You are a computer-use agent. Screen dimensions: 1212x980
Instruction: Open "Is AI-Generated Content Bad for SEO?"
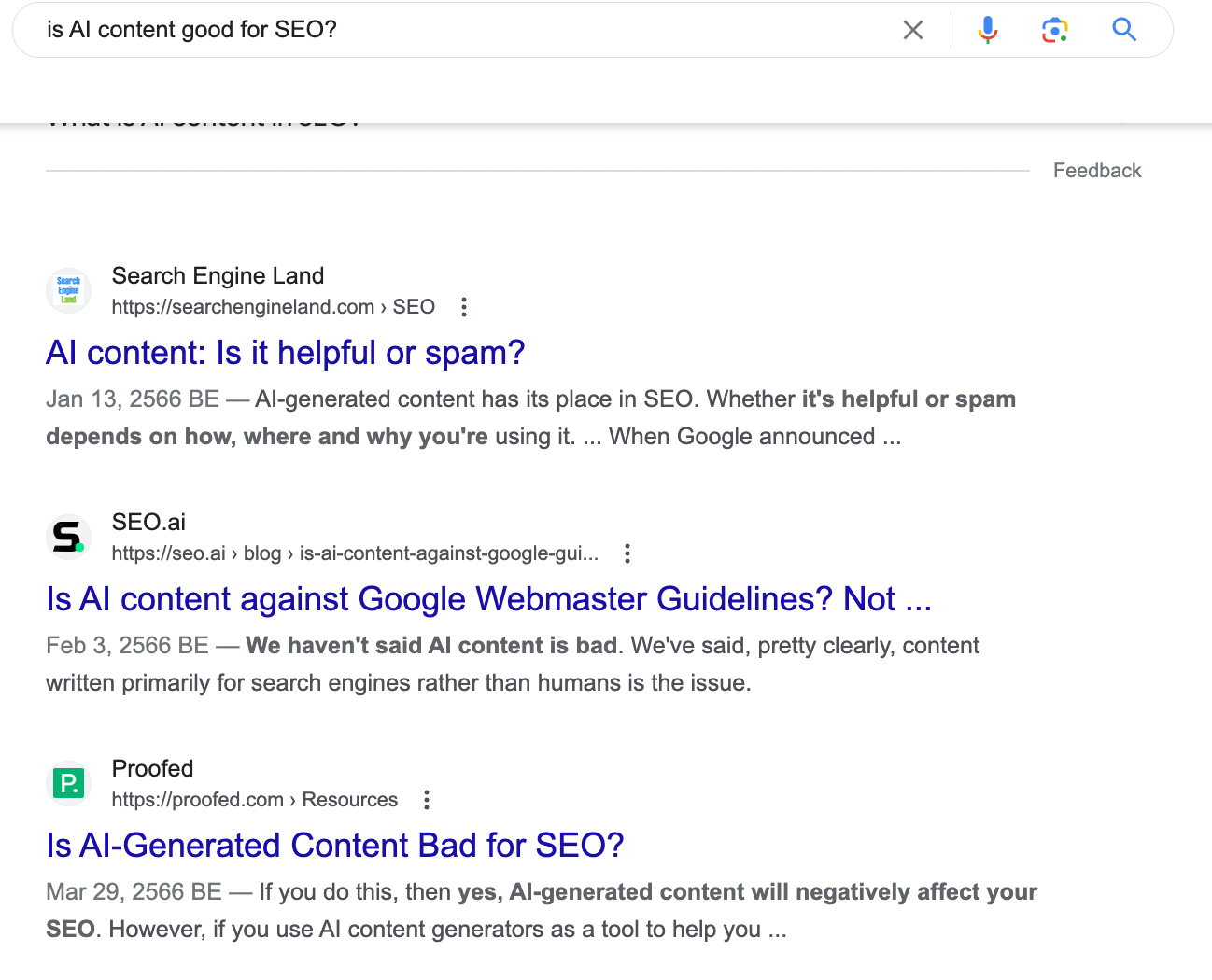click(x=334, y=846)
